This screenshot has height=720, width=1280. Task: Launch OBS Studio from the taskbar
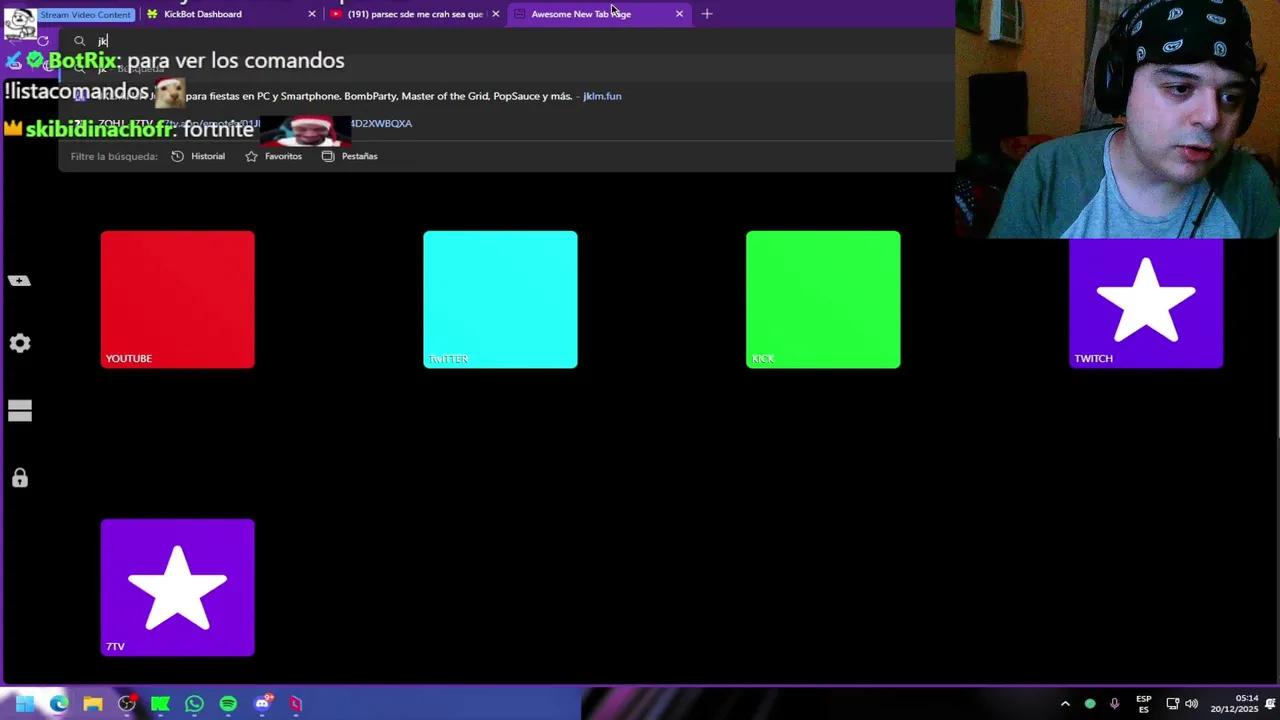pyautogui.click(x=126, y=703)
